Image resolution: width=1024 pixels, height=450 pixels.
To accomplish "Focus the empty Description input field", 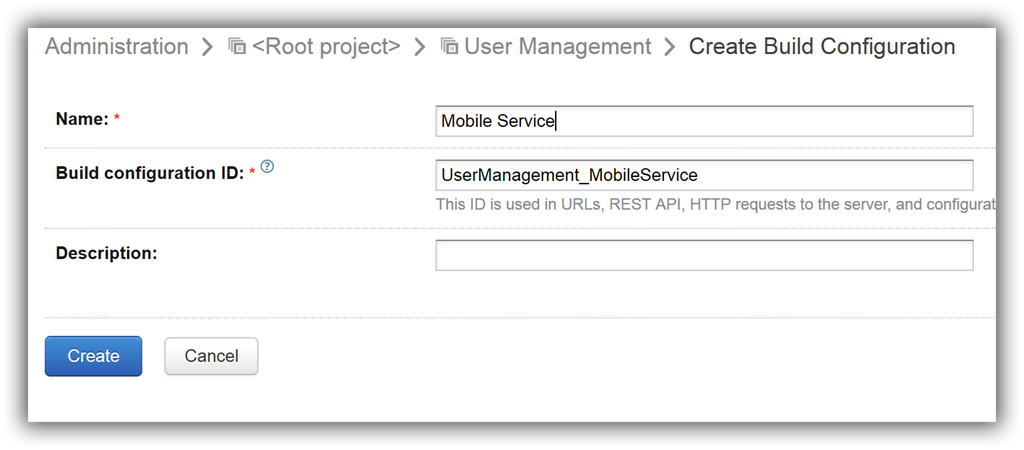I will tap(704, 255).
